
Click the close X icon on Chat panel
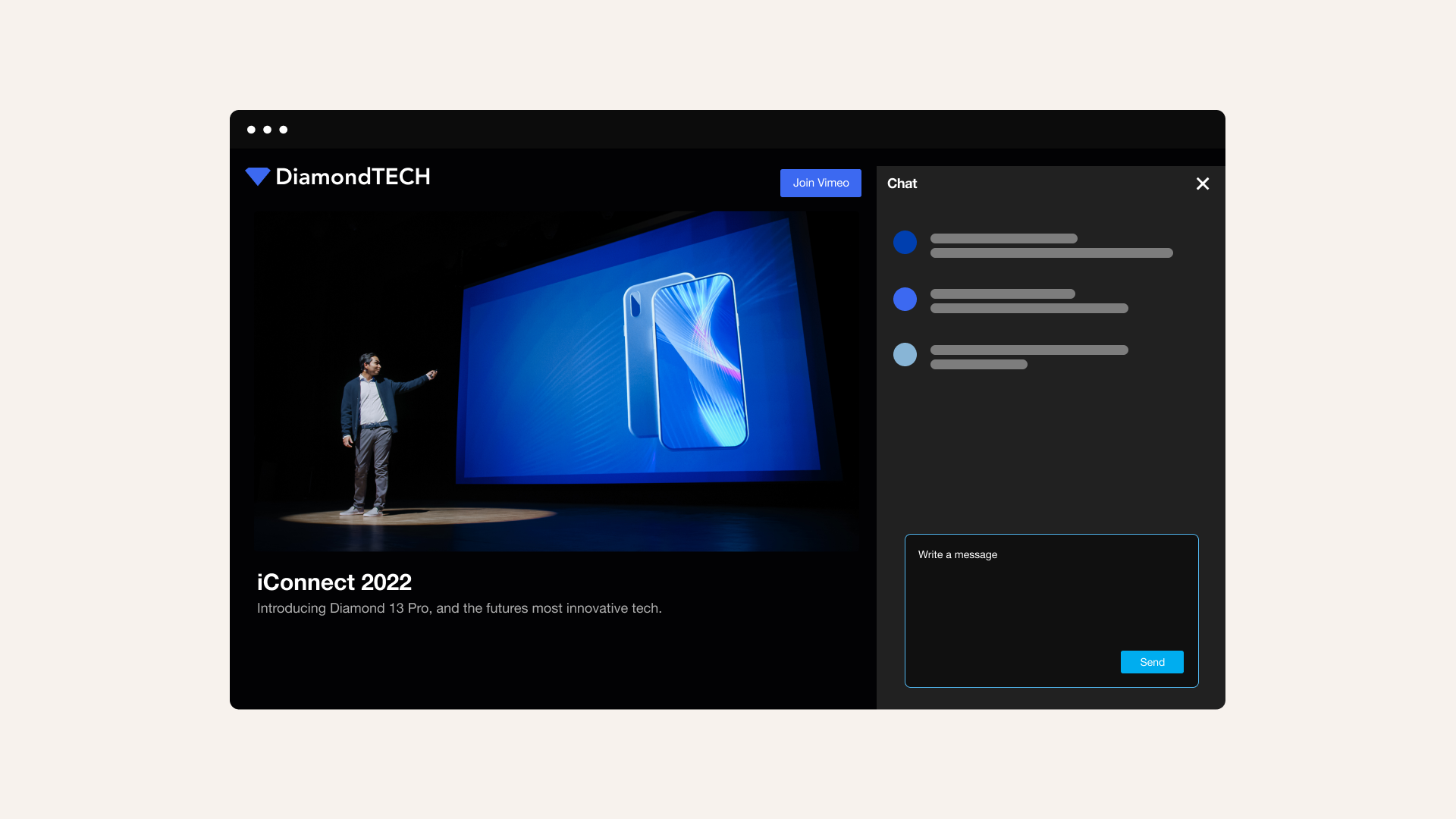pyautogui.click(x=1202, y=183)
